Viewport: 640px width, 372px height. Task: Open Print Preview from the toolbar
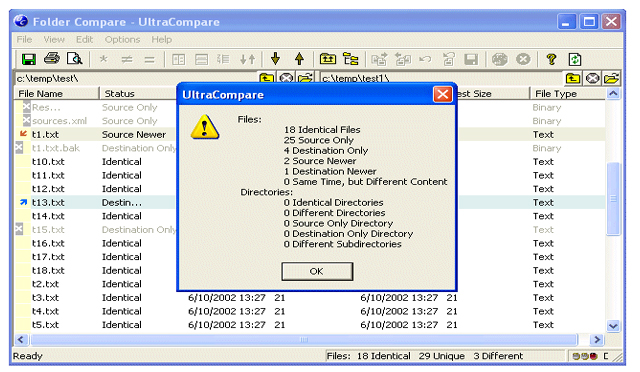tap(75, 59)
